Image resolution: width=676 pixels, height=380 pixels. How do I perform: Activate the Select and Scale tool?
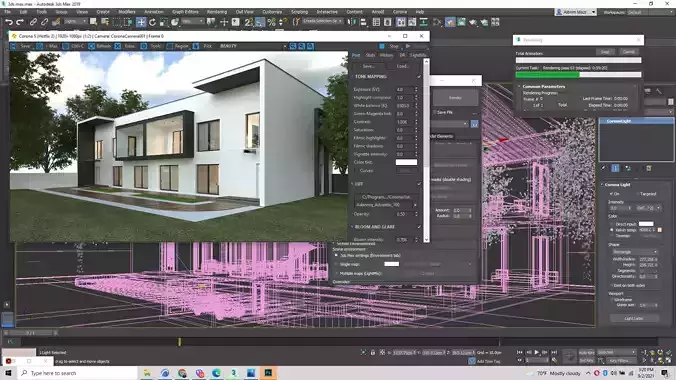pyautogui.click(x=163, y=22)
